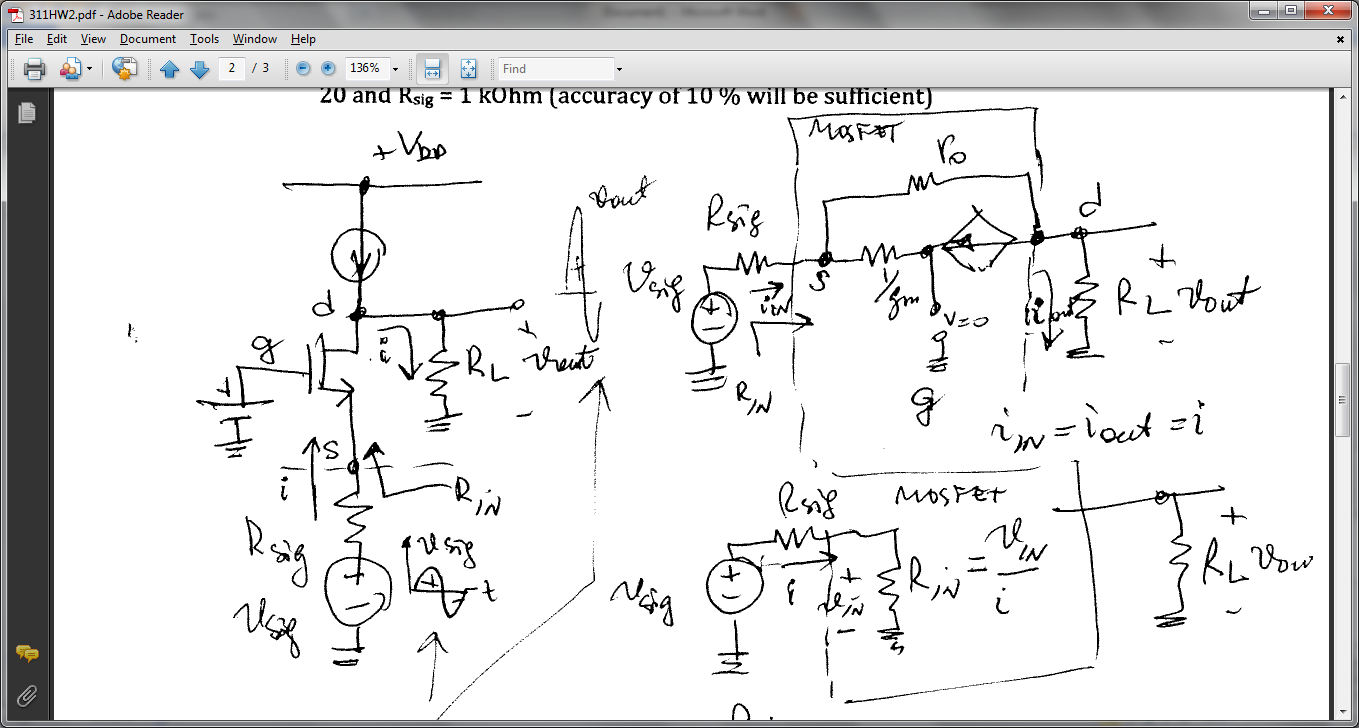Open the View menu

93,39
